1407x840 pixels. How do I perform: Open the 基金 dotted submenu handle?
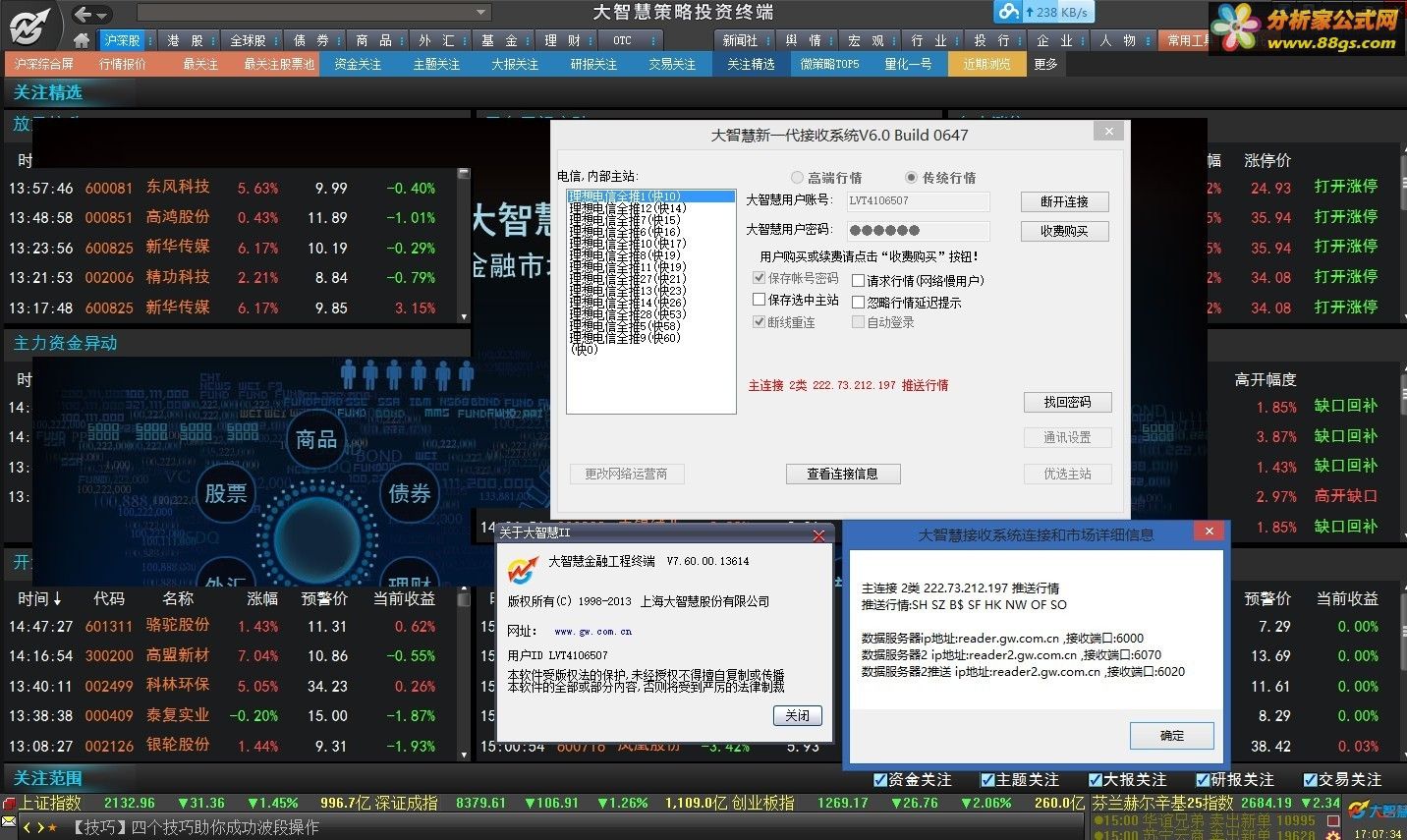[527, 40]
